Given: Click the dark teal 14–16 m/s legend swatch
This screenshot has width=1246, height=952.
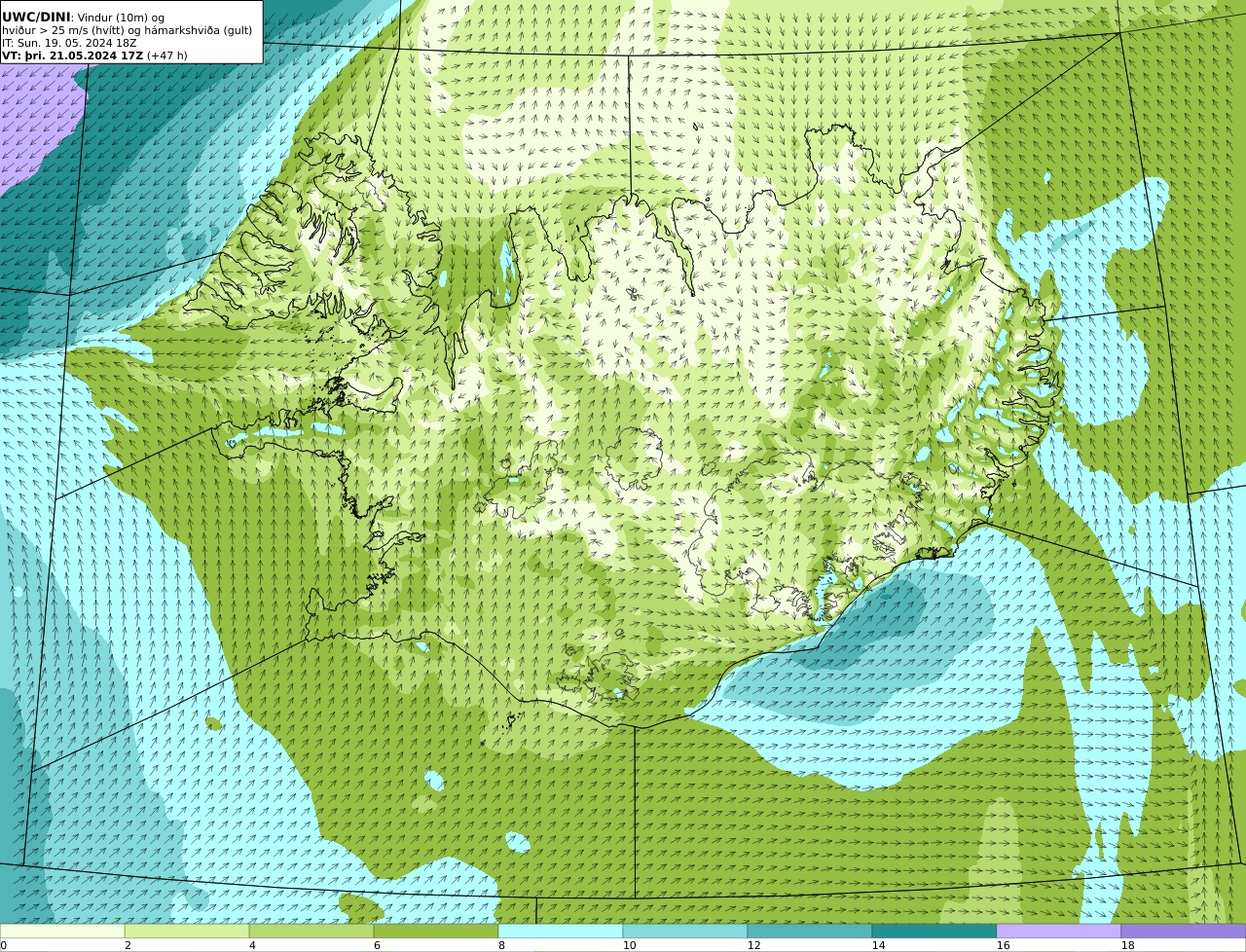Looking at the screenshot, I should pos(934,932).
